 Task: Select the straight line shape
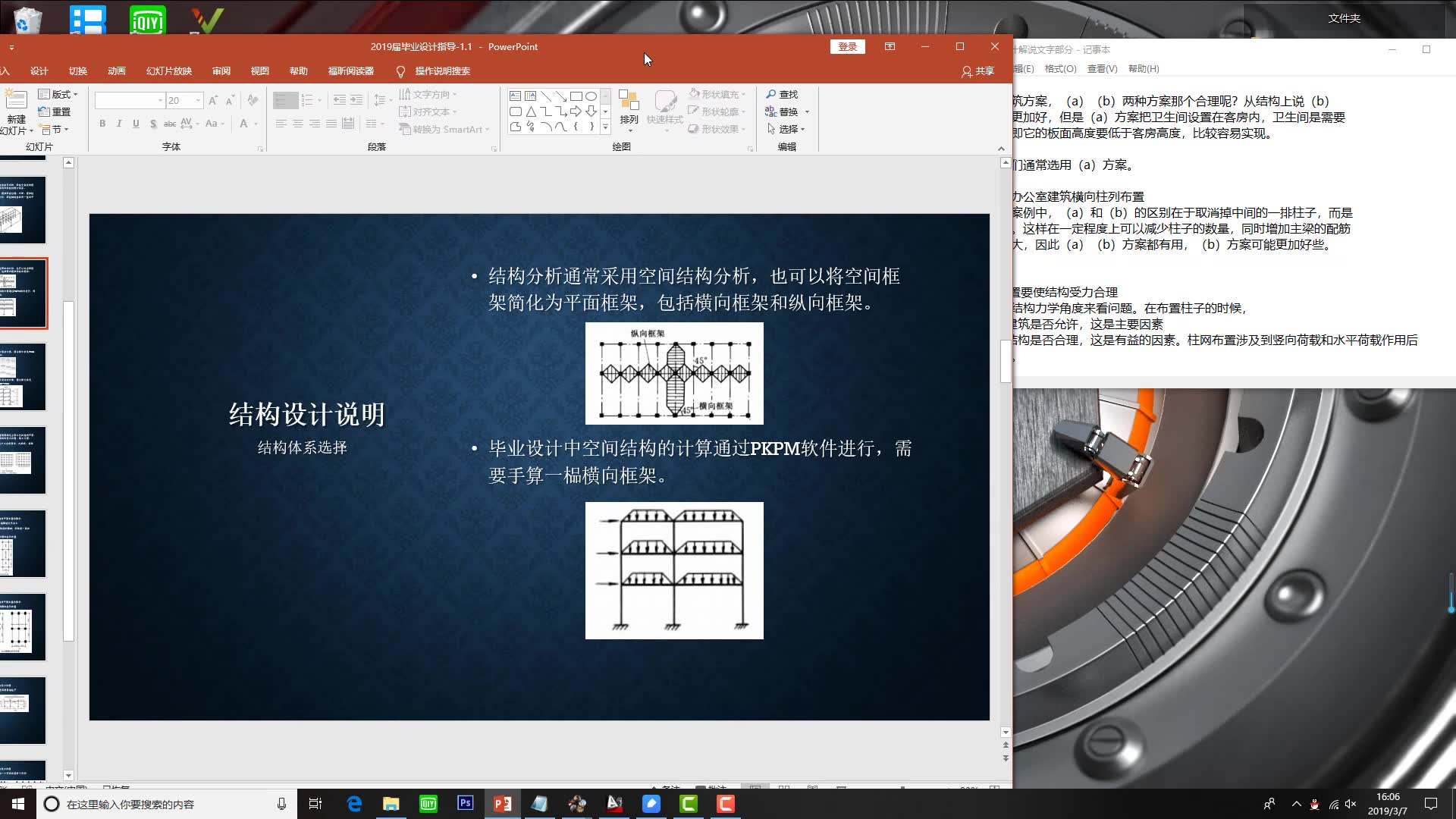546,96
